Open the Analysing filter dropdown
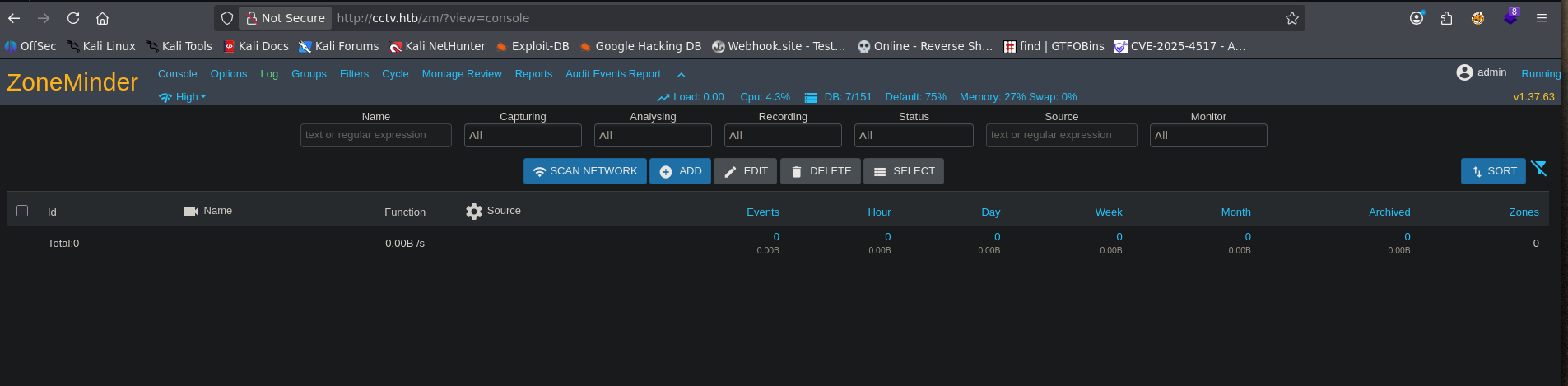Screen dimensions: 1568x386 653,135
